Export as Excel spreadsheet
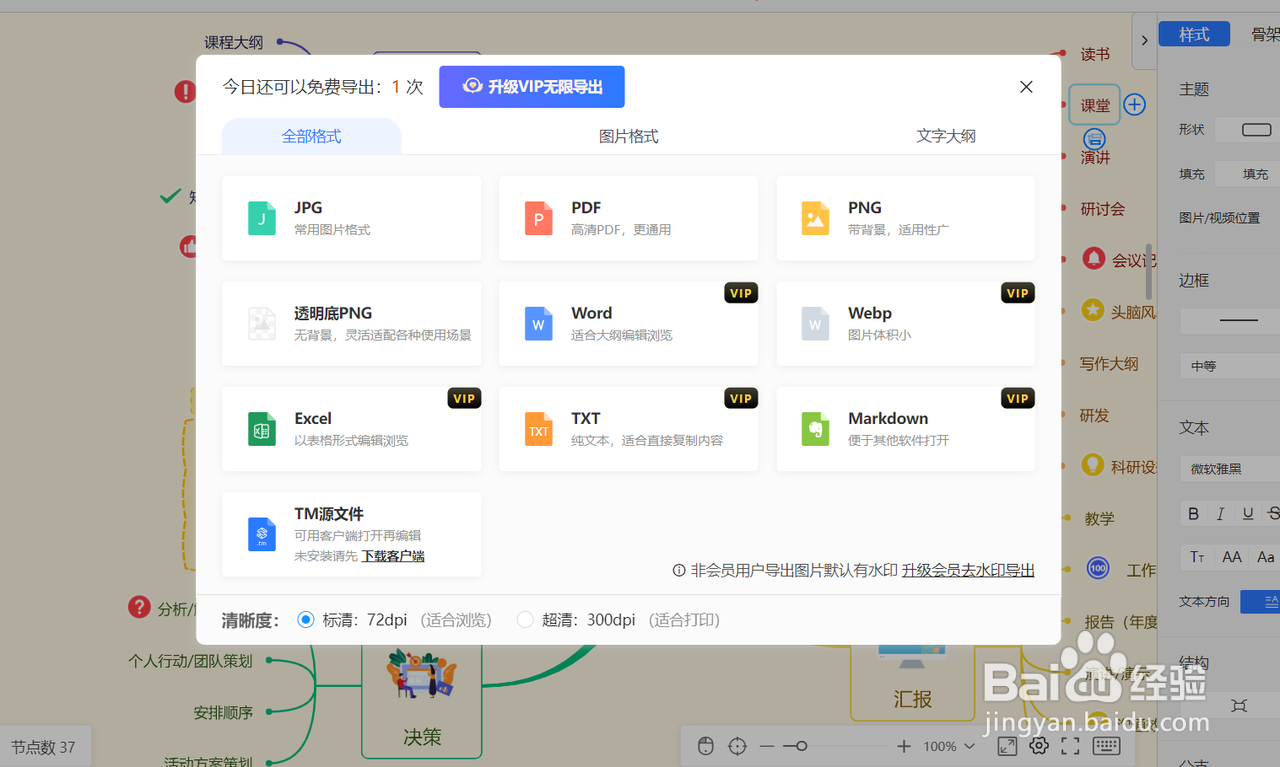Viewport: 1280px width, 767px height. (x=351, y=429)
